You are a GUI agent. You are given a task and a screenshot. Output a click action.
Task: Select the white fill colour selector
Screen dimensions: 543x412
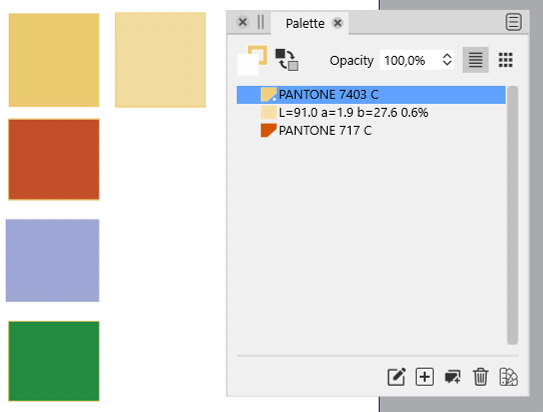(x=248, y=65)
